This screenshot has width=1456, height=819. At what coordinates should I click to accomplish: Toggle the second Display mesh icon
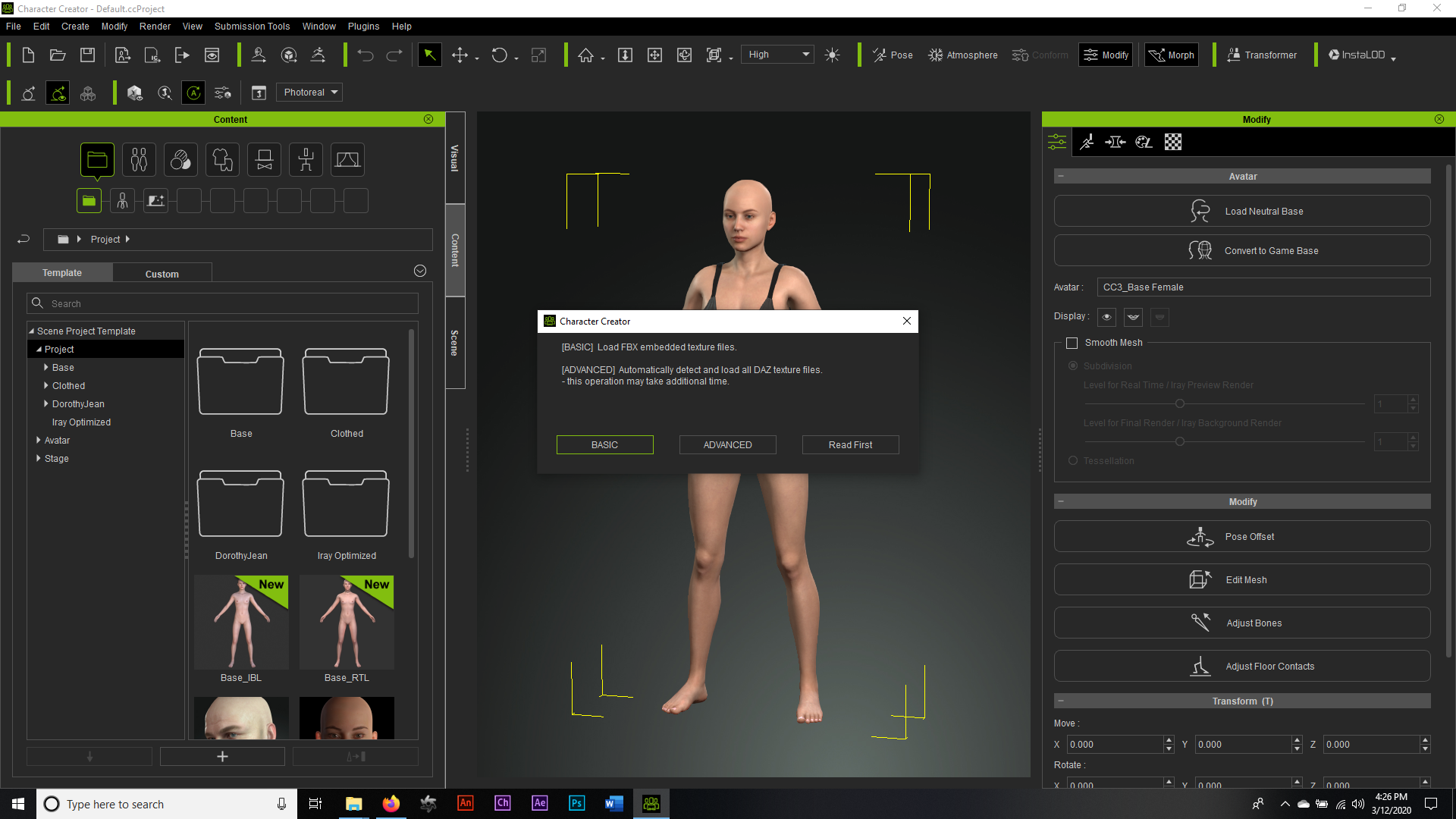1133,317
